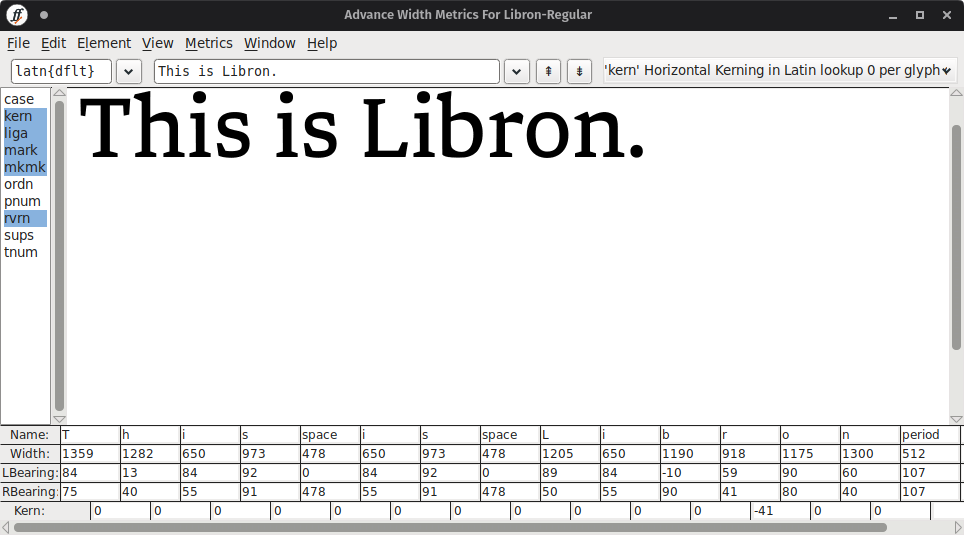
Task: Click the width value 918
Action: [x=750, y=454]
